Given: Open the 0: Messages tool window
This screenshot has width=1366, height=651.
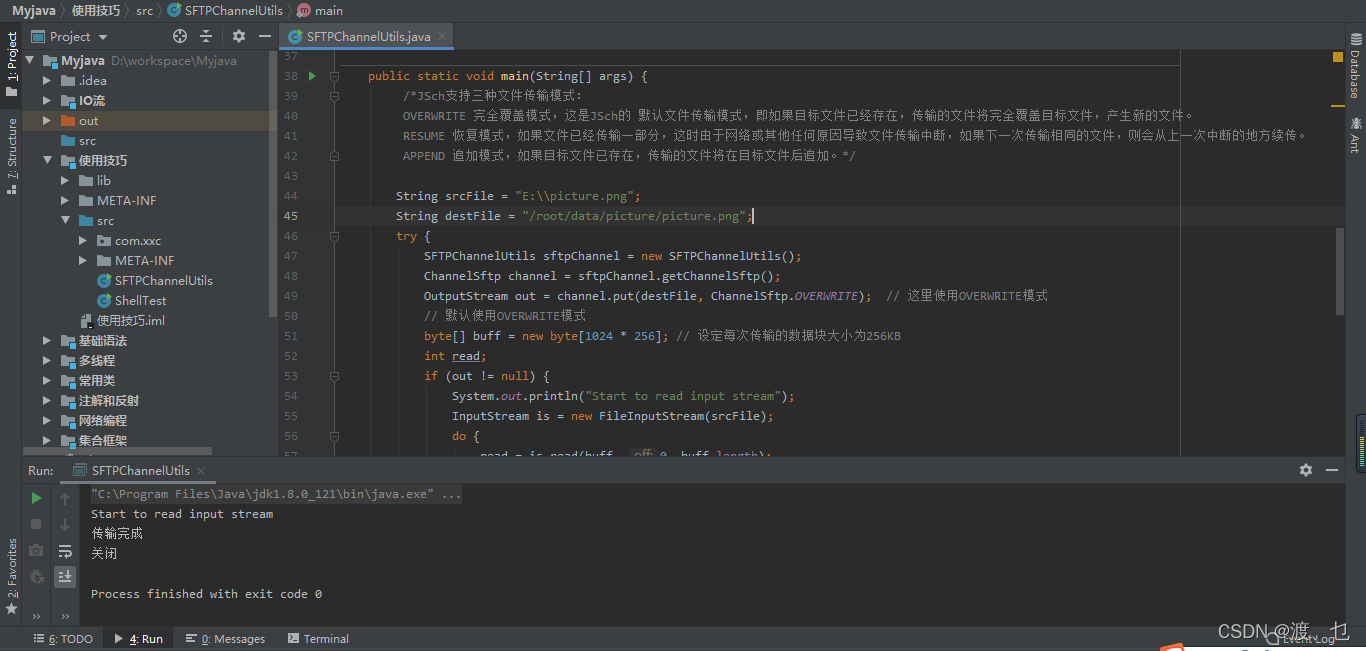Looking at the screenshot, I should pyautogui.click(x=225, y=639).
